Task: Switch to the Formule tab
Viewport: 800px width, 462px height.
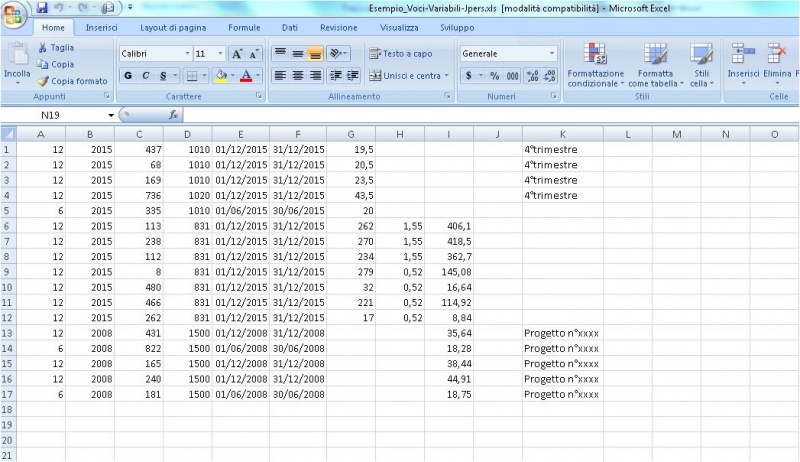Action: 244,28
